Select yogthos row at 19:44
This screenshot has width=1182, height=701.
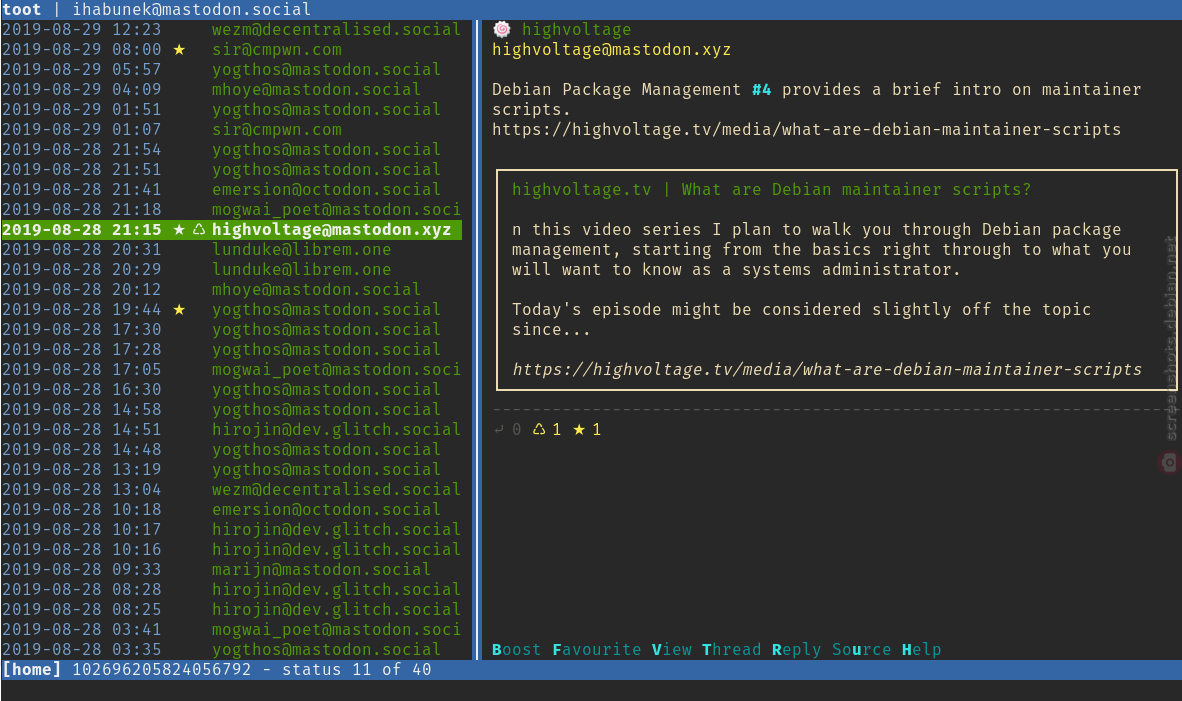click(x=231, y=310)
